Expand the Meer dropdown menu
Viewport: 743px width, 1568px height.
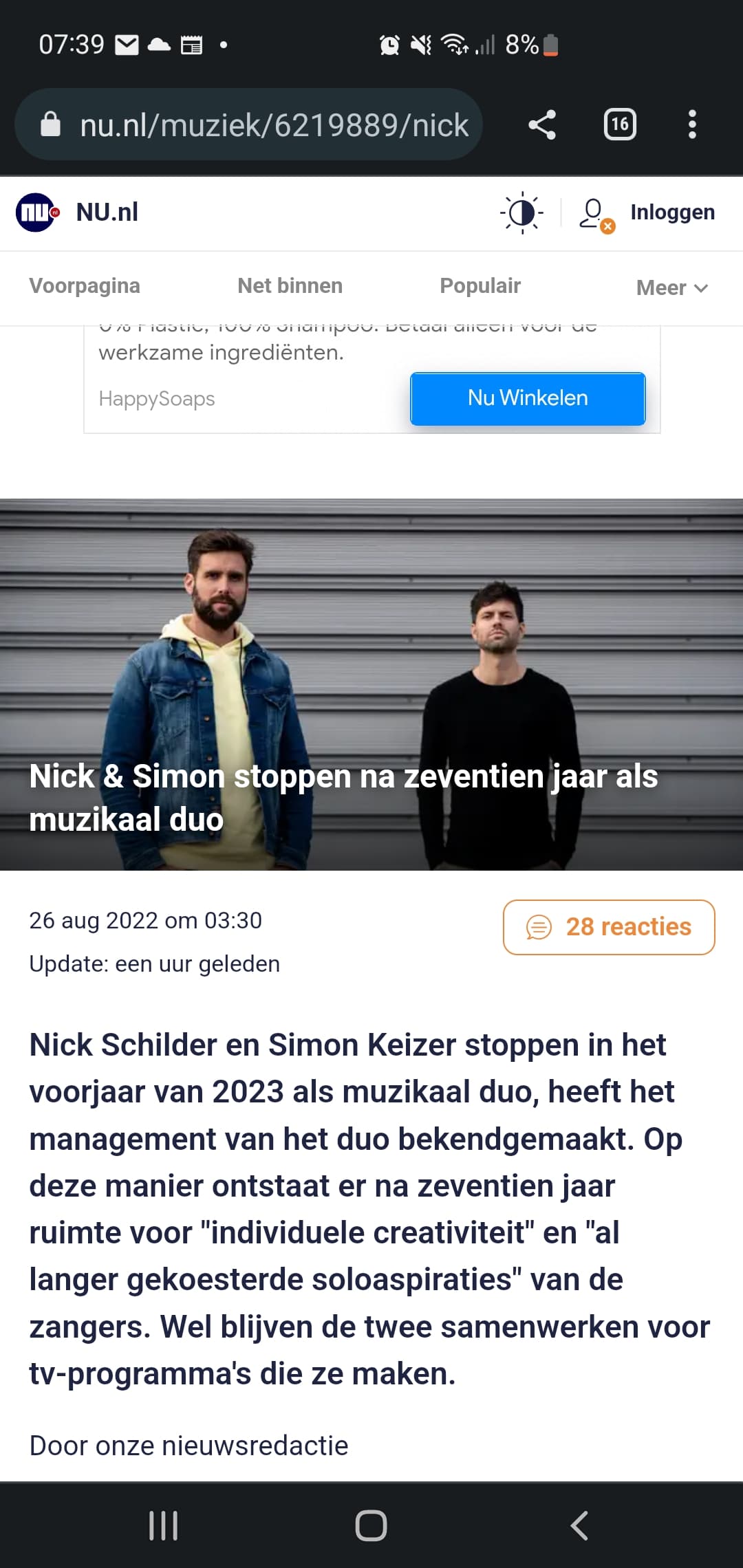tap(672, 287)
